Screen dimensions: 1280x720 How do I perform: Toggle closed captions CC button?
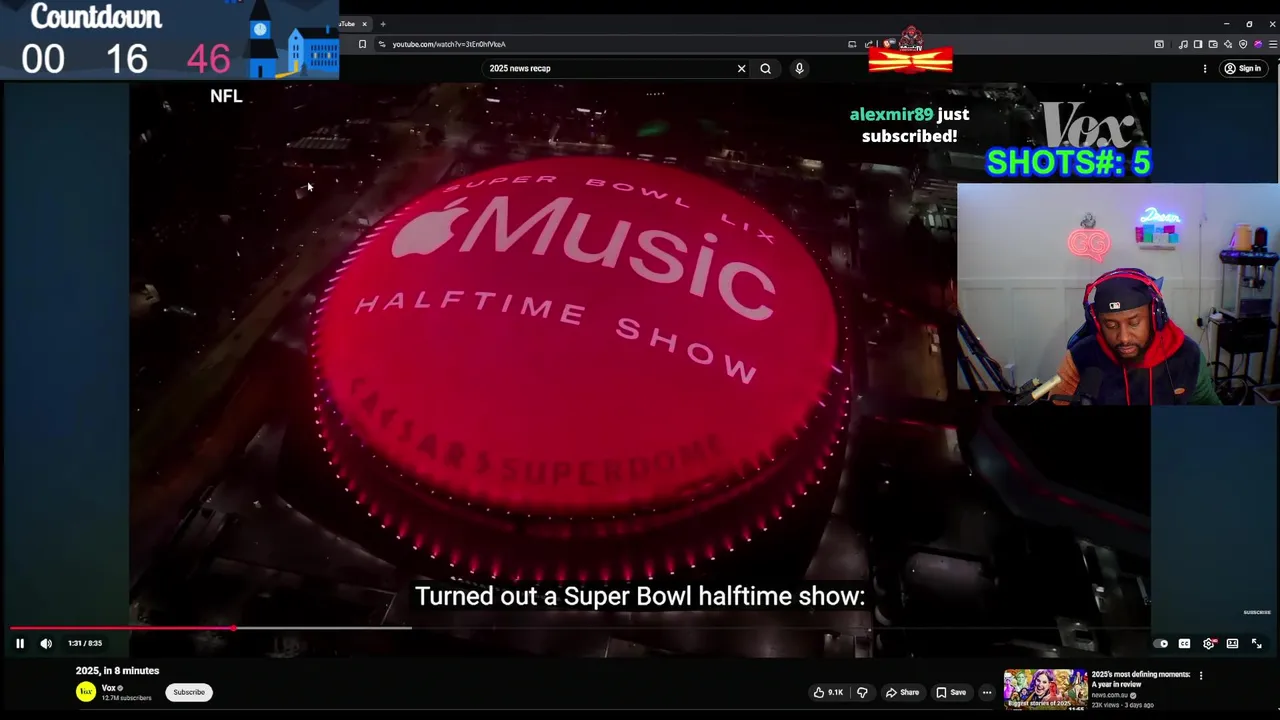(1184, 644)
